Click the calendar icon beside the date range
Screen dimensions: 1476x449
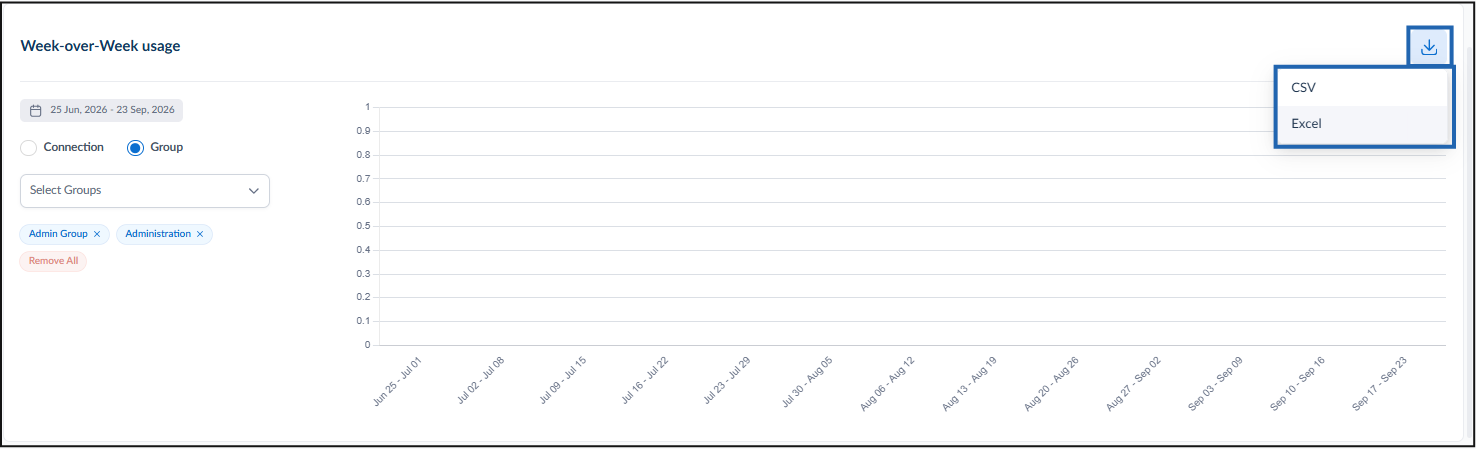click(x=36, y=111)
